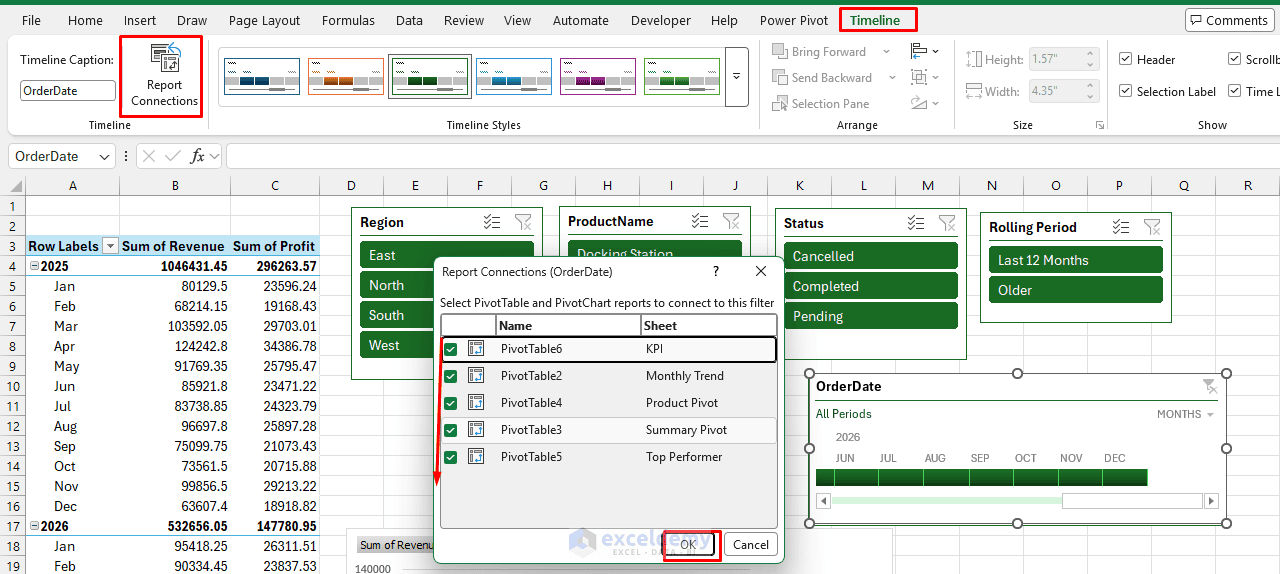This screenshot has height=574, width=1280.
Task: Toggle multi-select on Region slicer
Action: (x=492, y=222)
